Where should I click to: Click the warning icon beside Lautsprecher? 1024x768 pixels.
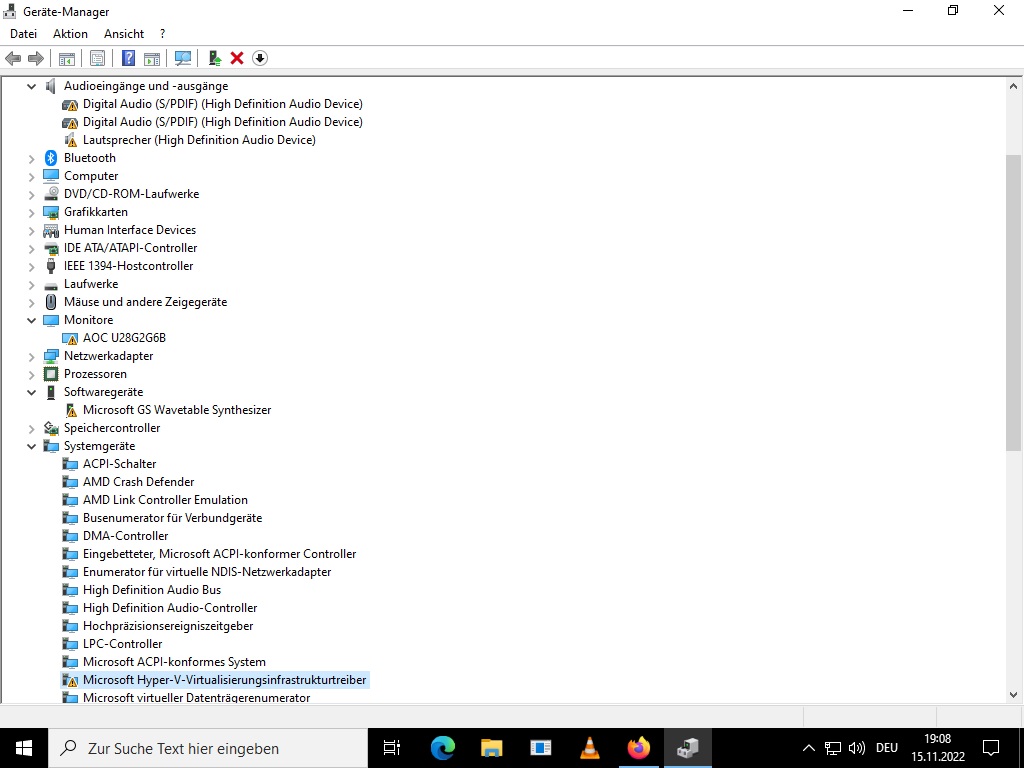[70, 140]
